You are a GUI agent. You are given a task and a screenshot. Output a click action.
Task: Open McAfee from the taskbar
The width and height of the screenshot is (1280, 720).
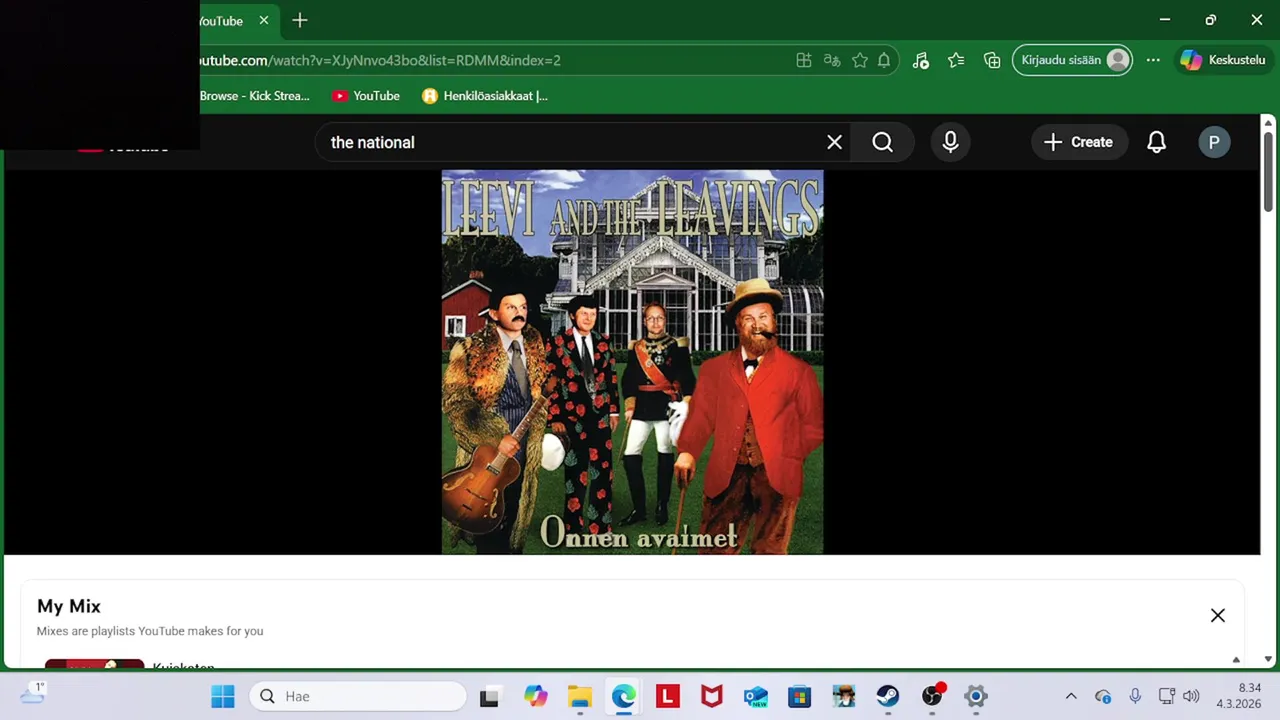coord(712,696)
